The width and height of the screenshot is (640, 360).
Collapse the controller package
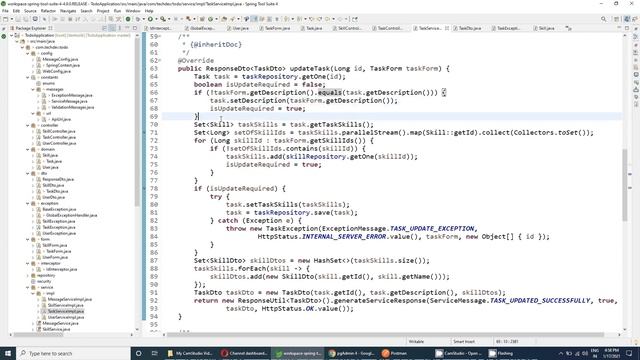point(28,125)
